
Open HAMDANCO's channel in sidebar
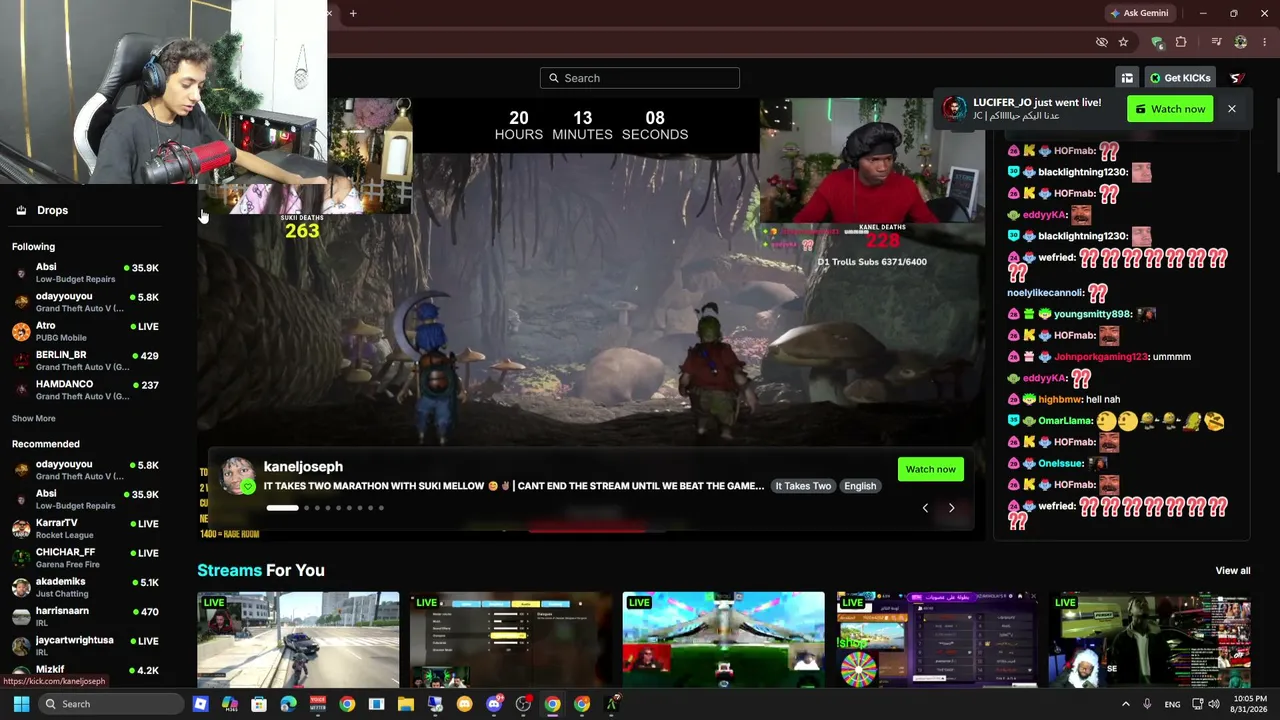(85, 390)
